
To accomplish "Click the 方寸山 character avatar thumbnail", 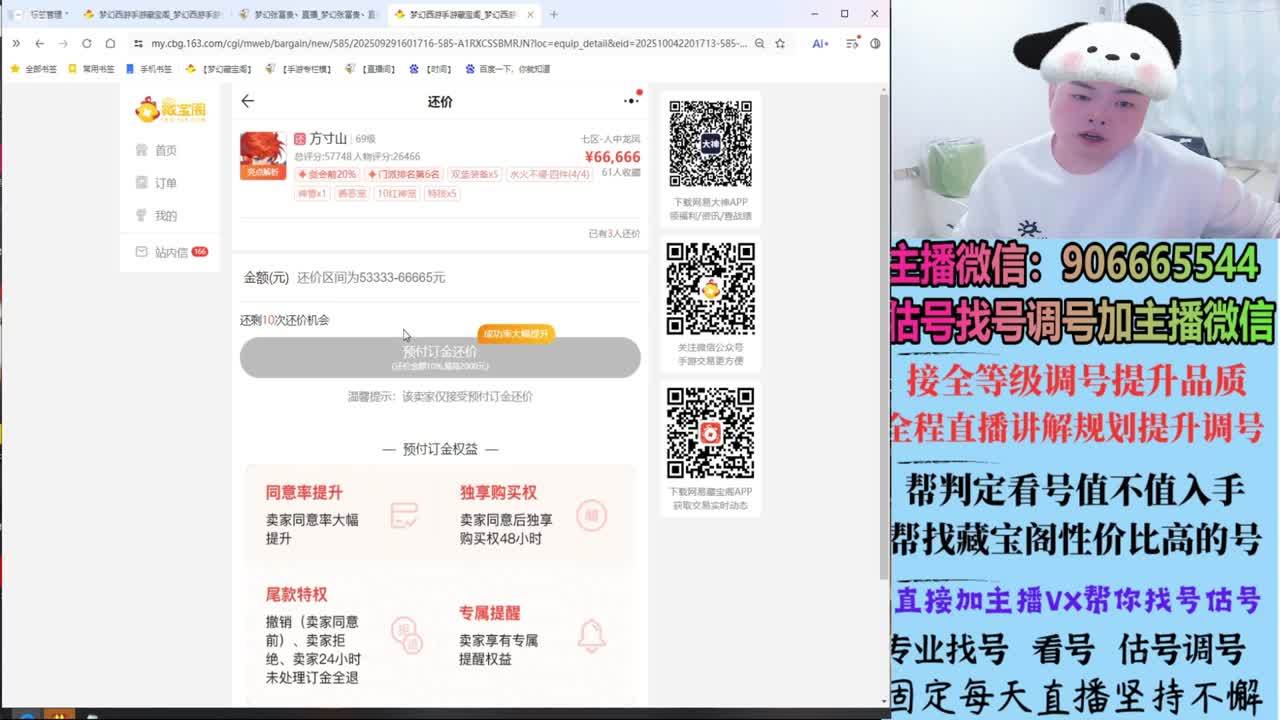I will point(262,155).
